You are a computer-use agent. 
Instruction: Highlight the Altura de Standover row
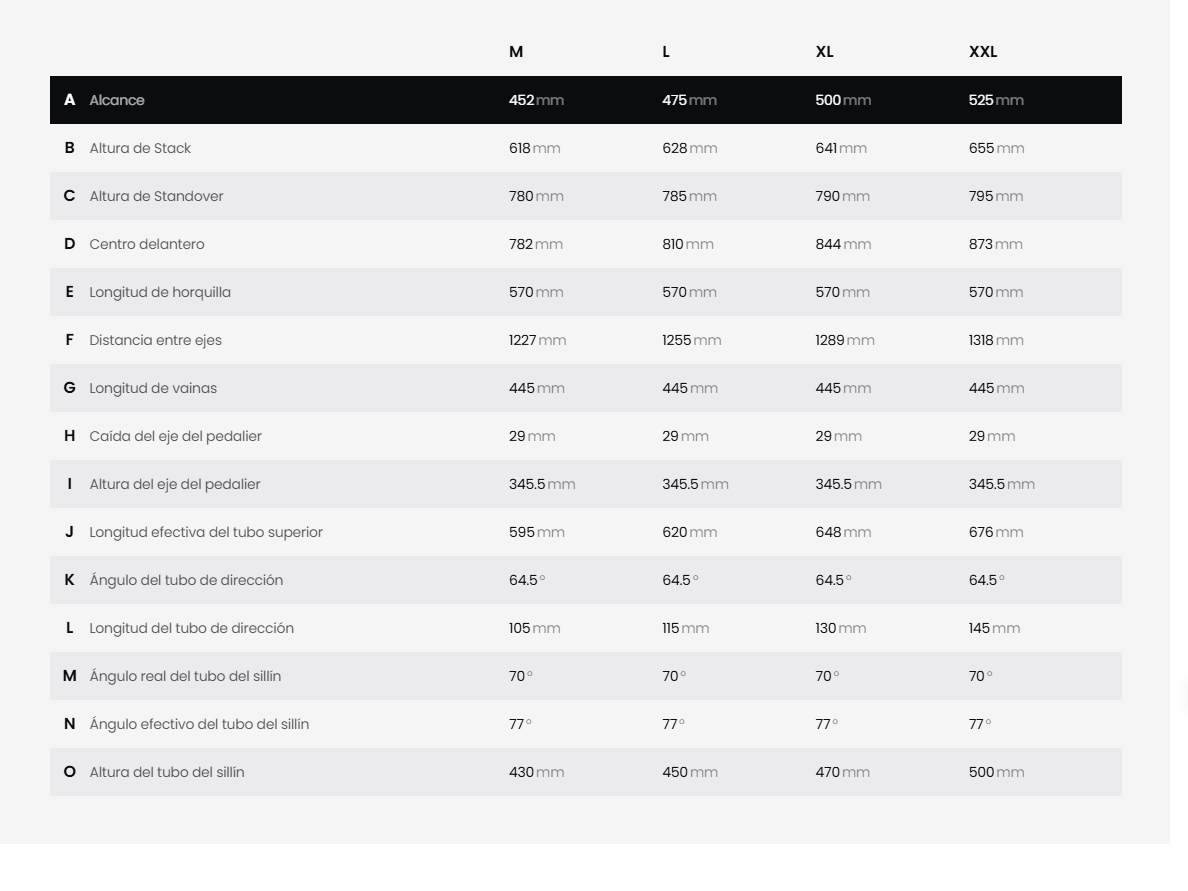click(586, 196)
